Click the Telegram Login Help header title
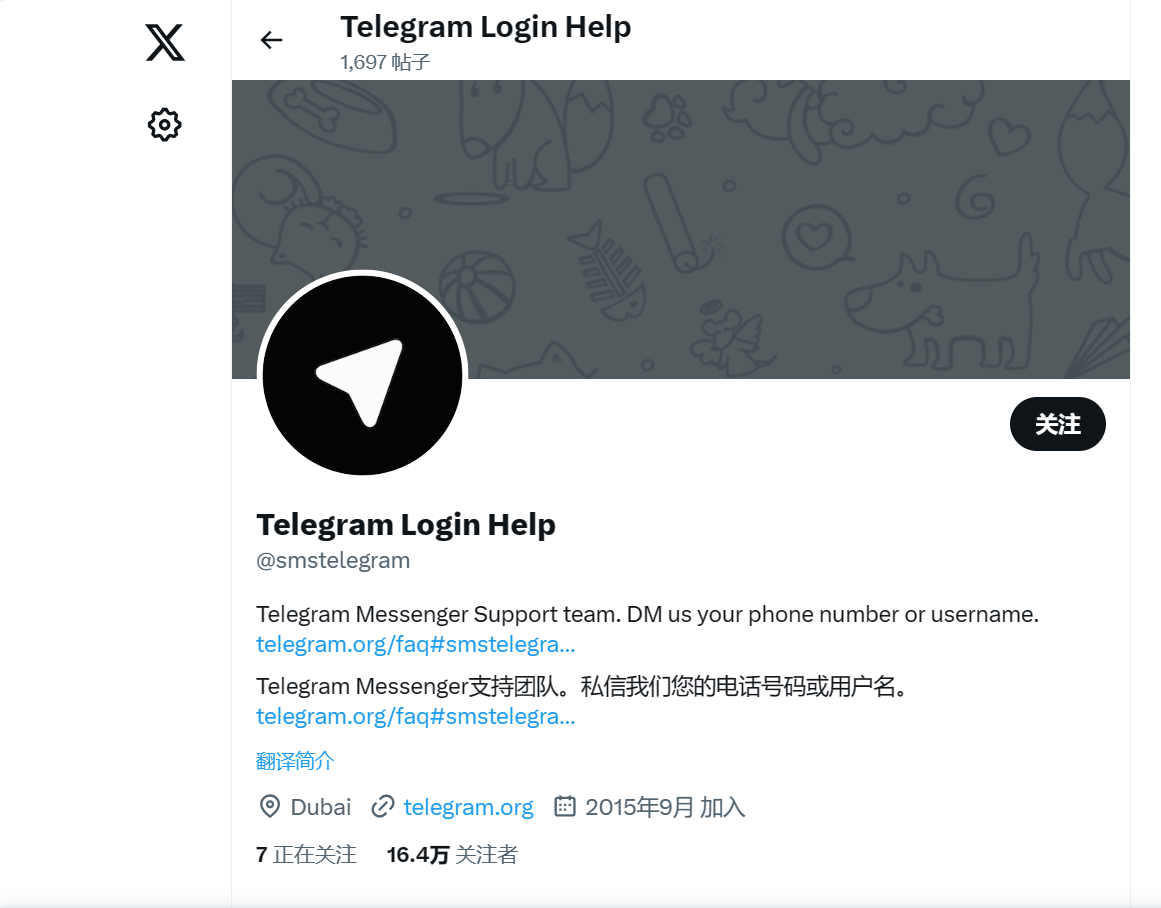Screen dimensions: 1161x908 (x=485, y=27)
